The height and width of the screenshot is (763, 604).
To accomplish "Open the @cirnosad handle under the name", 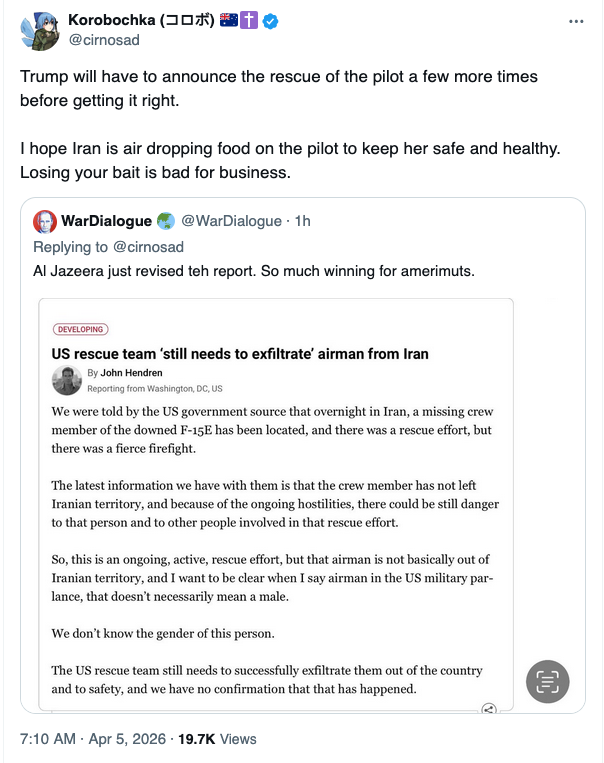I will (105, 40).
